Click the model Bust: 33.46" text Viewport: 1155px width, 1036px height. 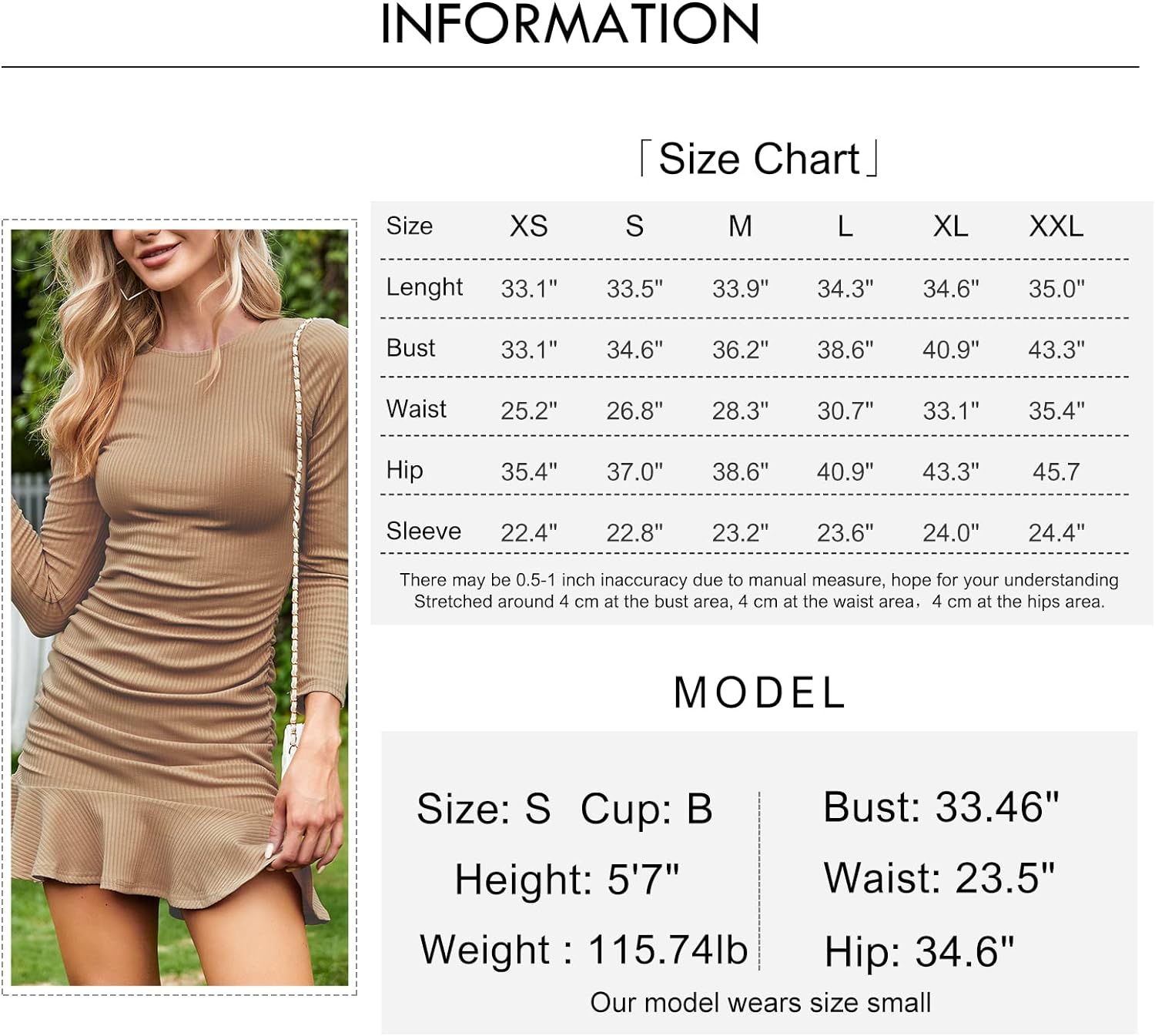pos(941,807)
